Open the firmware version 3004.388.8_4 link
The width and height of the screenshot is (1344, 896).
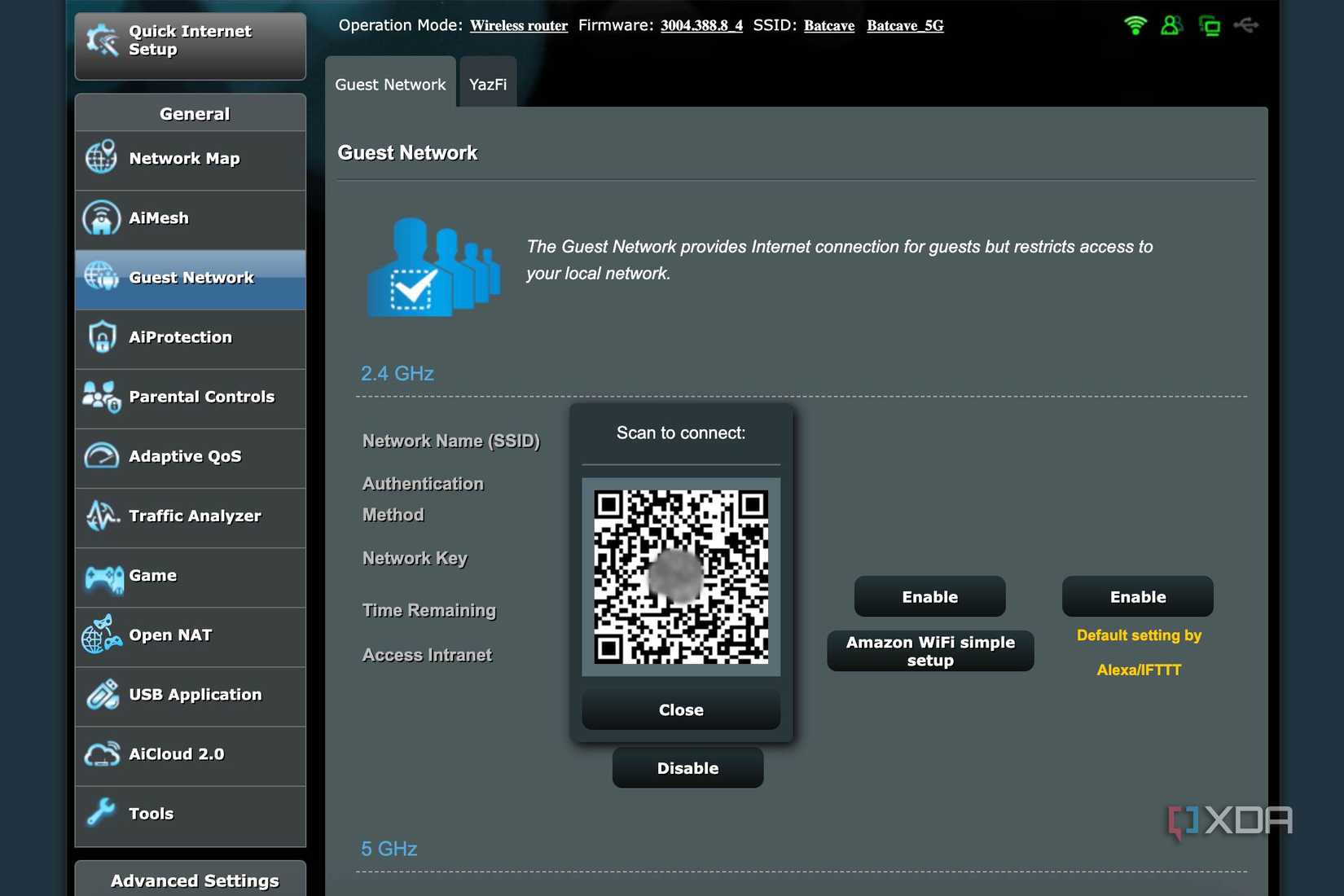pyautogui.click(x=701, y=25)
